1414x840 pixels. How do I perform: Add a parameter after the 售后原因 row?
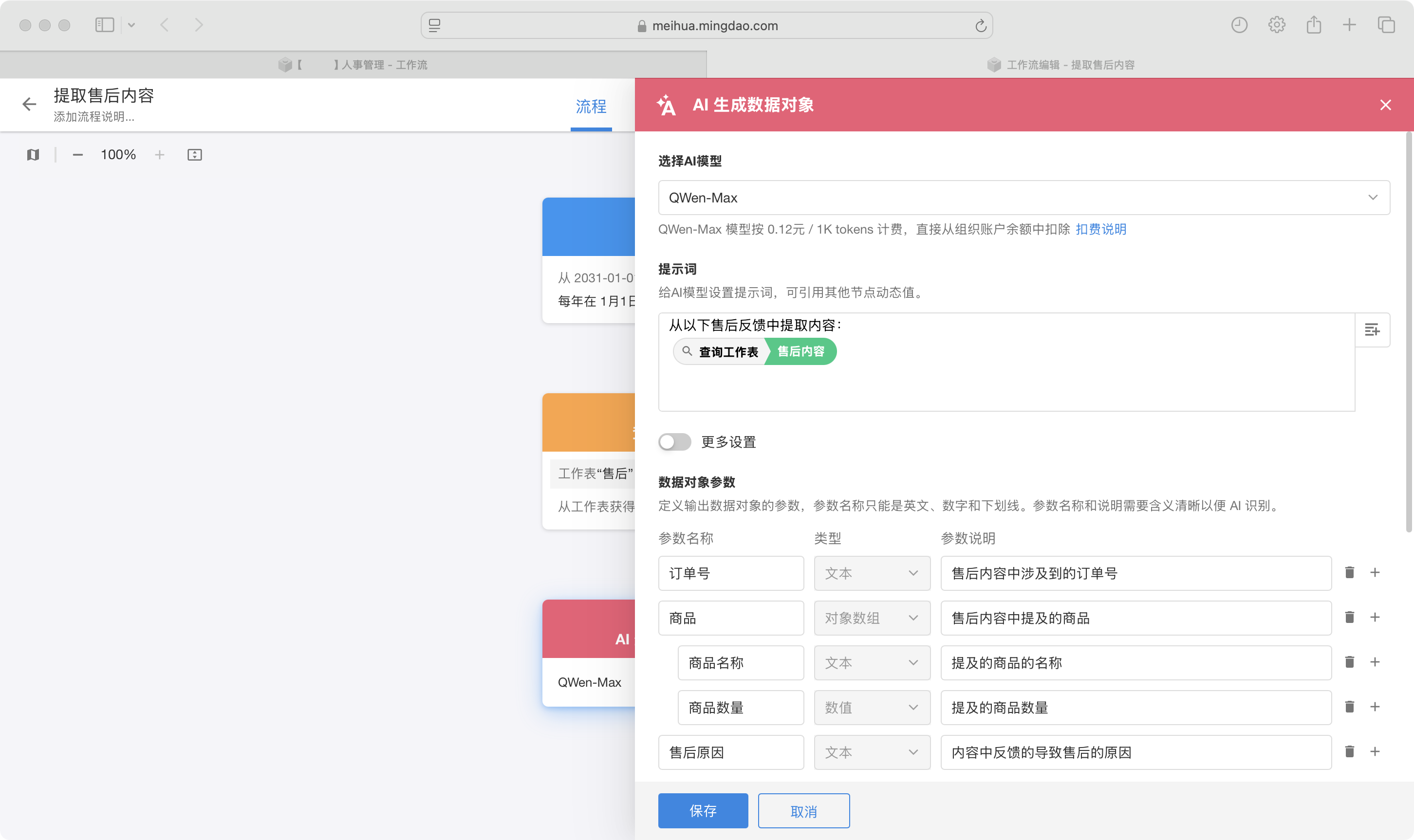coord(1375,752)
